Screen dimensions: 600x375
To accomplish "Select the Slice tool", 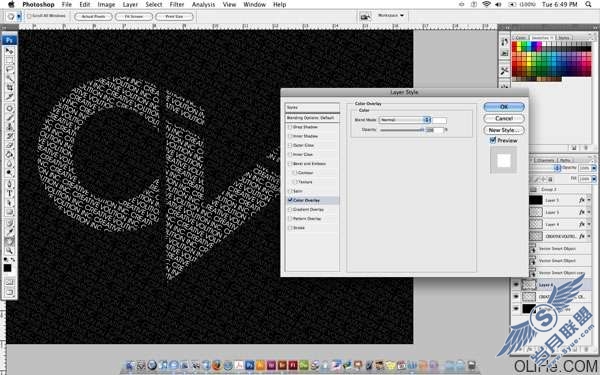I will (9, 97).
